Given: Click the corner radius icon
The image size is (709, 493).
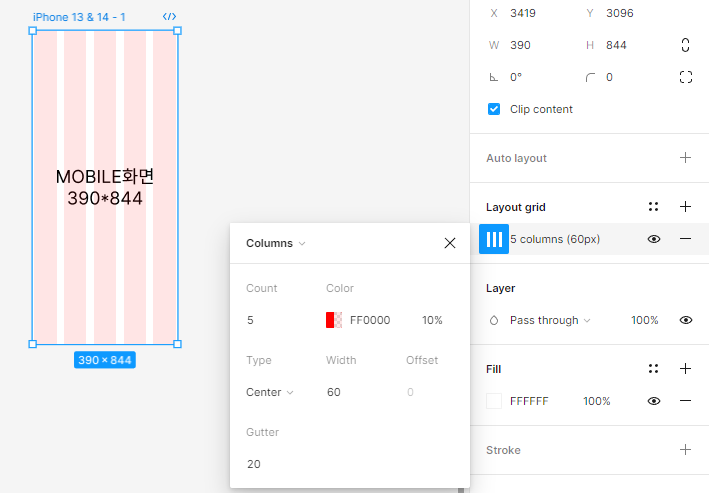Looking at the screenshot, I should (x=590, y=77).
